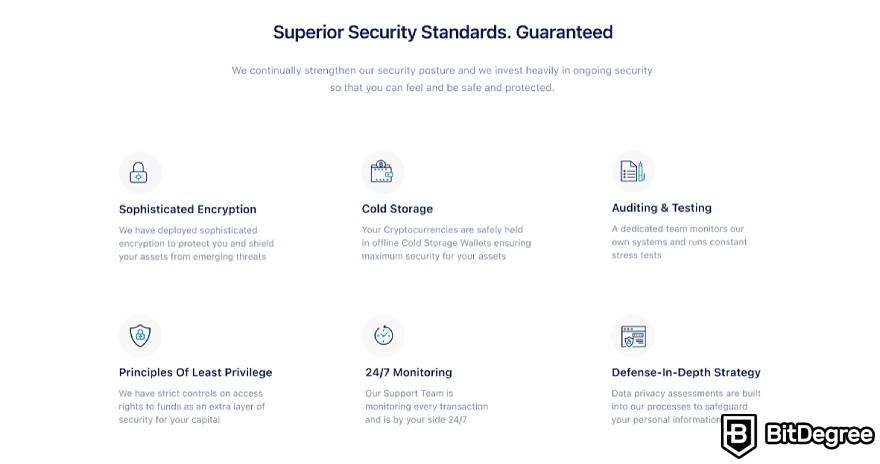Select the 24/7 Monitoring heading
880x464 pixels.
tap(409, 373)
